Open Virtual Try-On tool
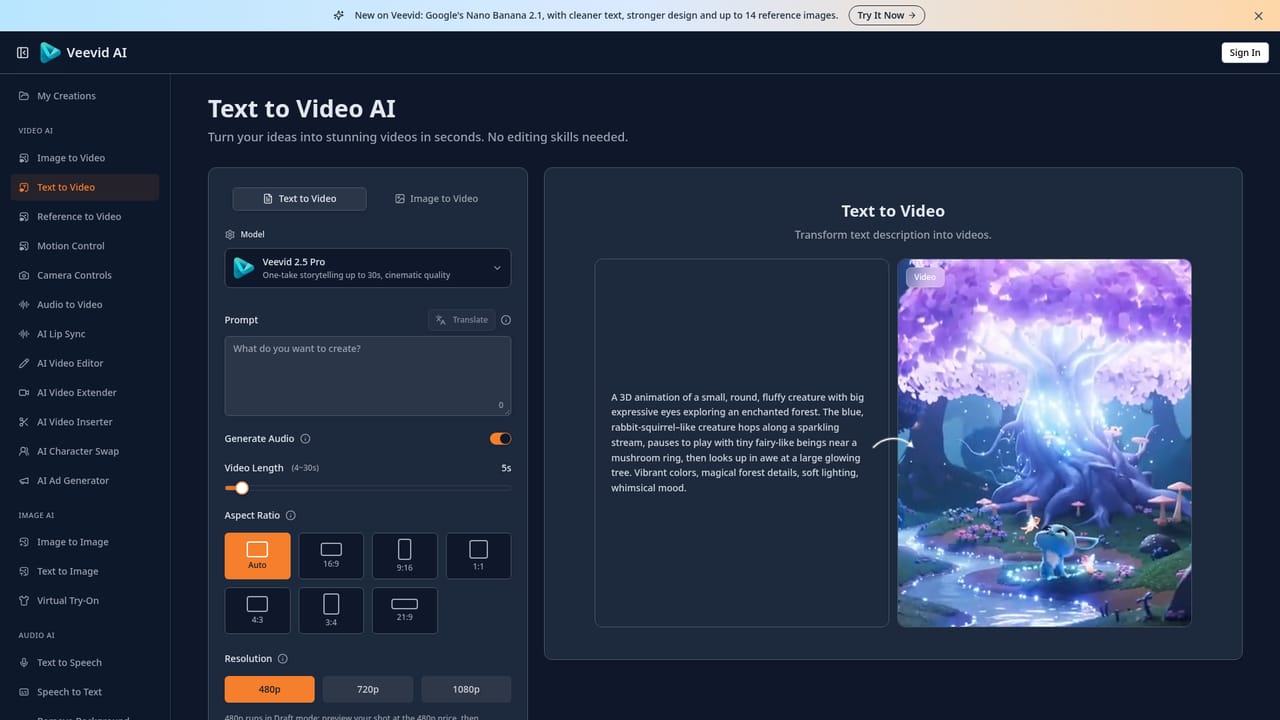This screenshot has width=1280, height=720. coord(85,601)
